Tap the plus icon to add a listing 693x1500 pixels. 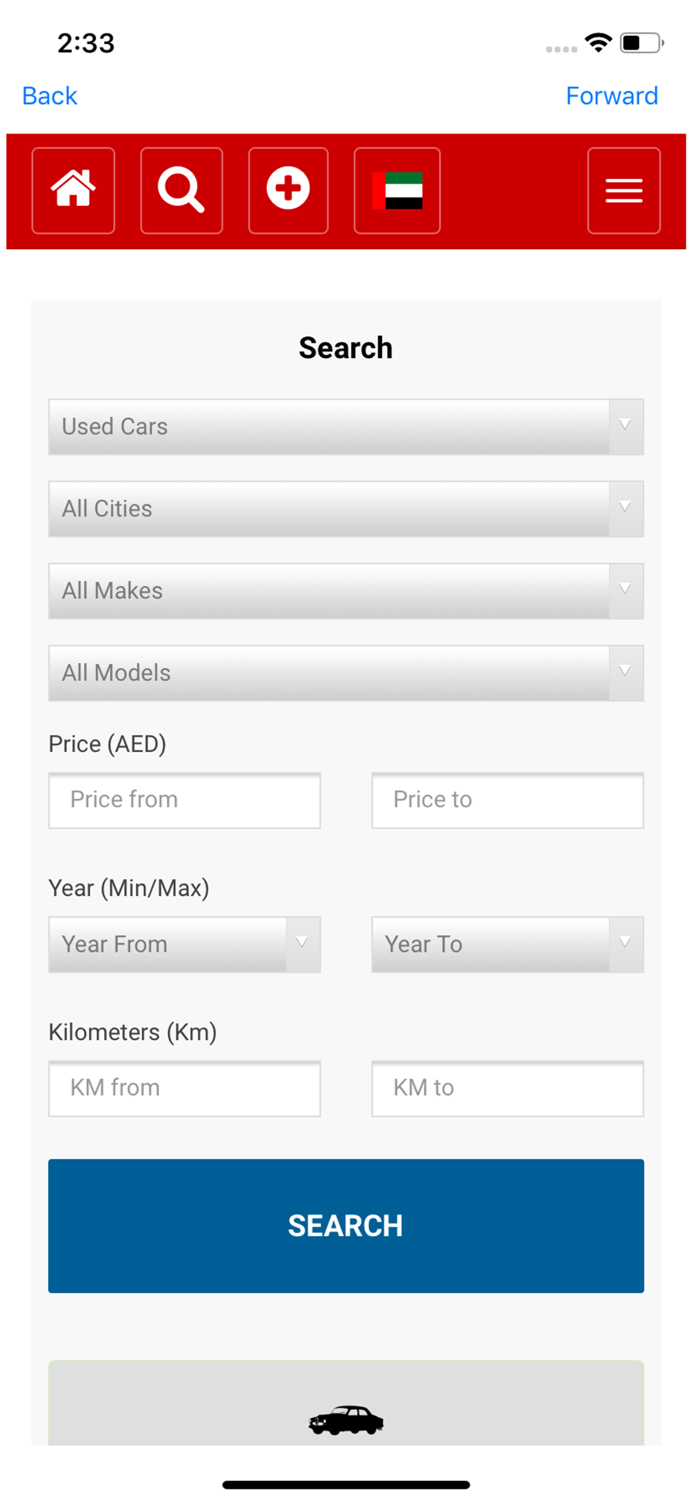288,190
